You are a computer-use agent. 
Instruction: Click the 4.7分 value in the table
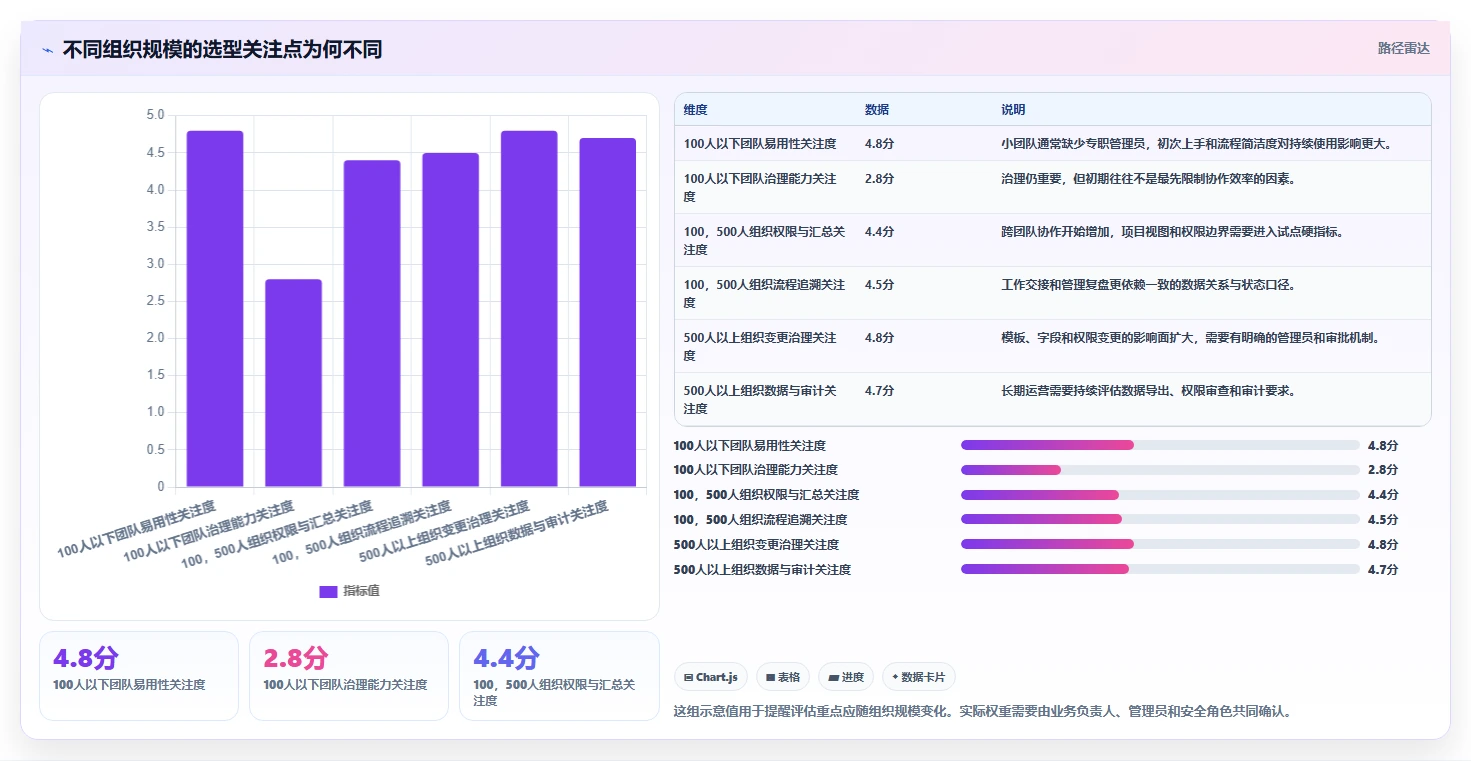click(x=879, y=391)
